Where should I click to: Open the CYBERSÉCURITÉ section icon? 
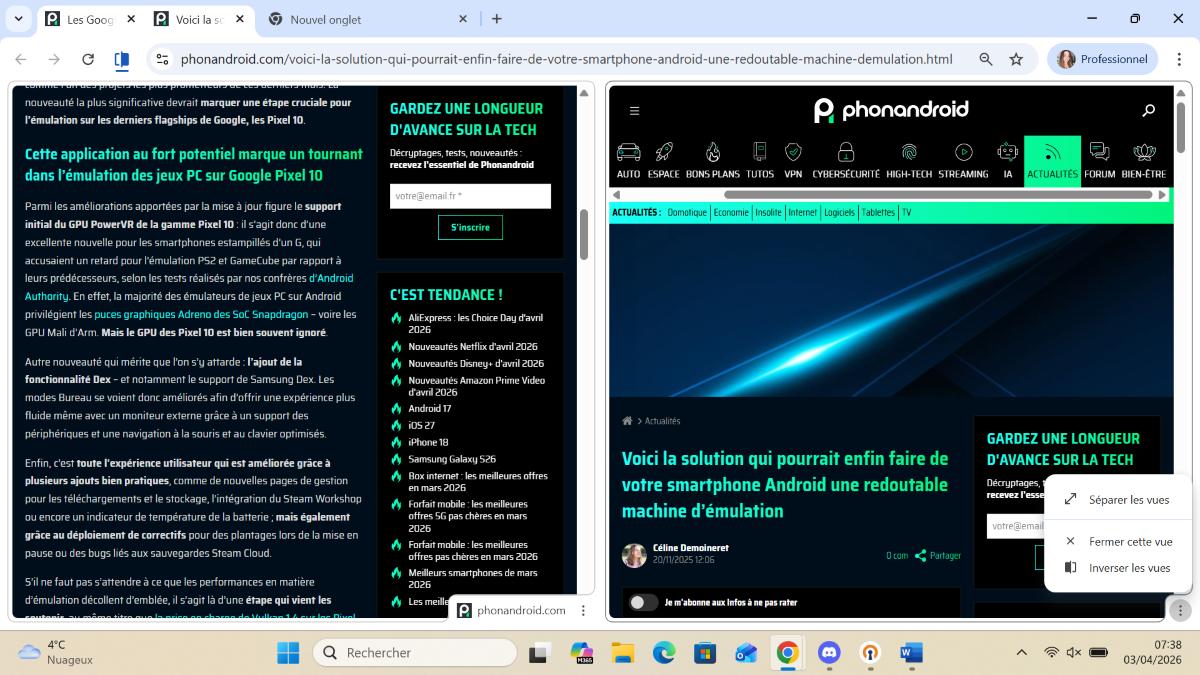coord(845,153)
